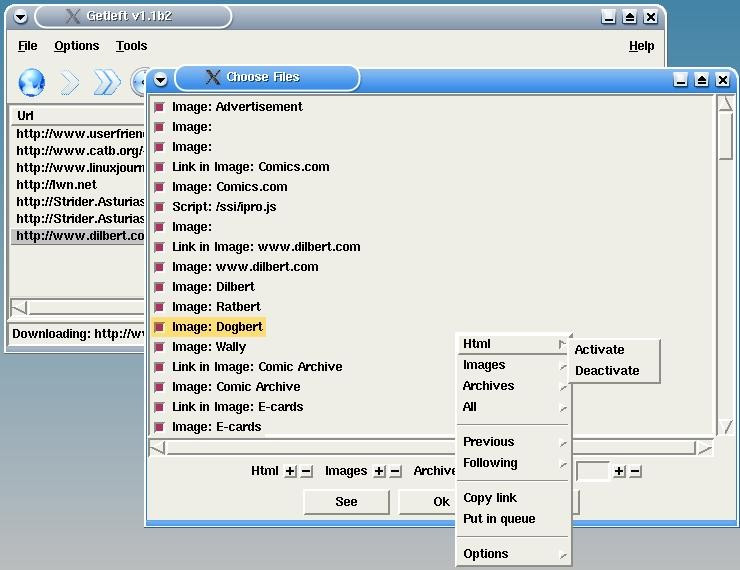This screenshot has width=740, height=570.
Task: Select Put in queue in context menu
Action: pyautogui.click(x=513, y=519)
